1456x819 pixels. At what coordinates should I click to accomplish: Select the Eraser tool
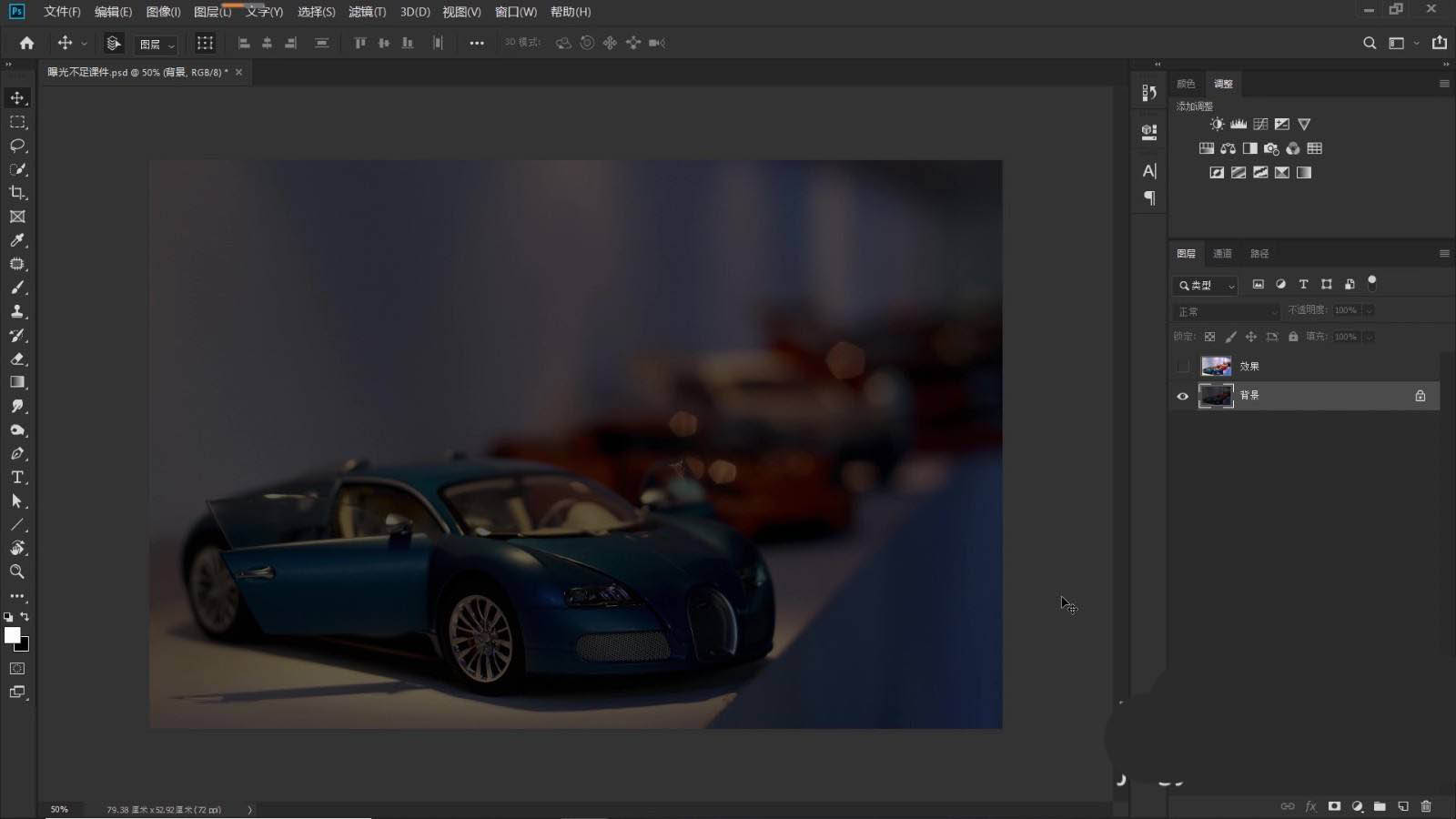pos(17,359)
